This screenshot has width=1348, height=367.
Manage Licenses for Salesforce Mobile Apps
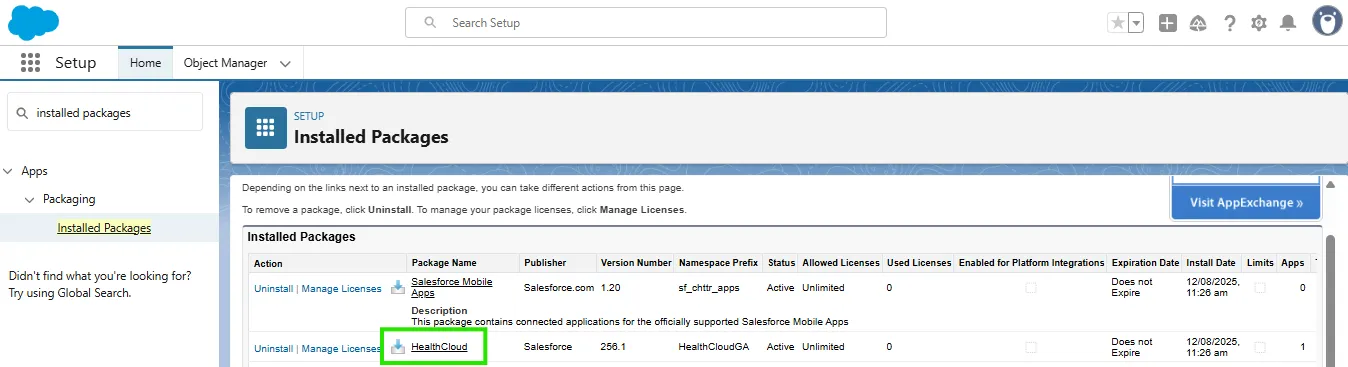tap(341, 288)
